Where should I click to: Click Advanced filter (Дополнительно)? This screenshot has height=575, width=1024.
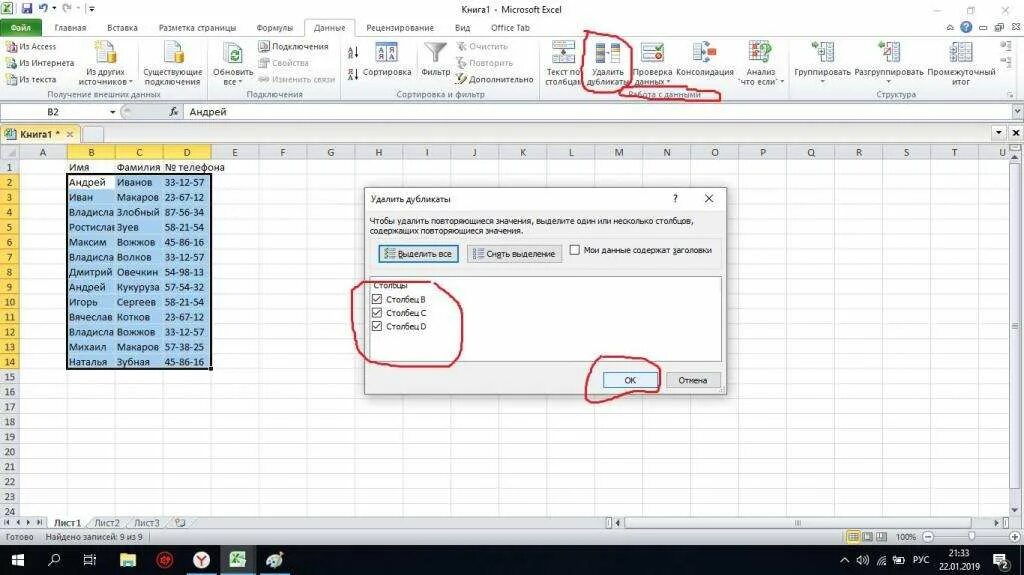coord(494,79)
